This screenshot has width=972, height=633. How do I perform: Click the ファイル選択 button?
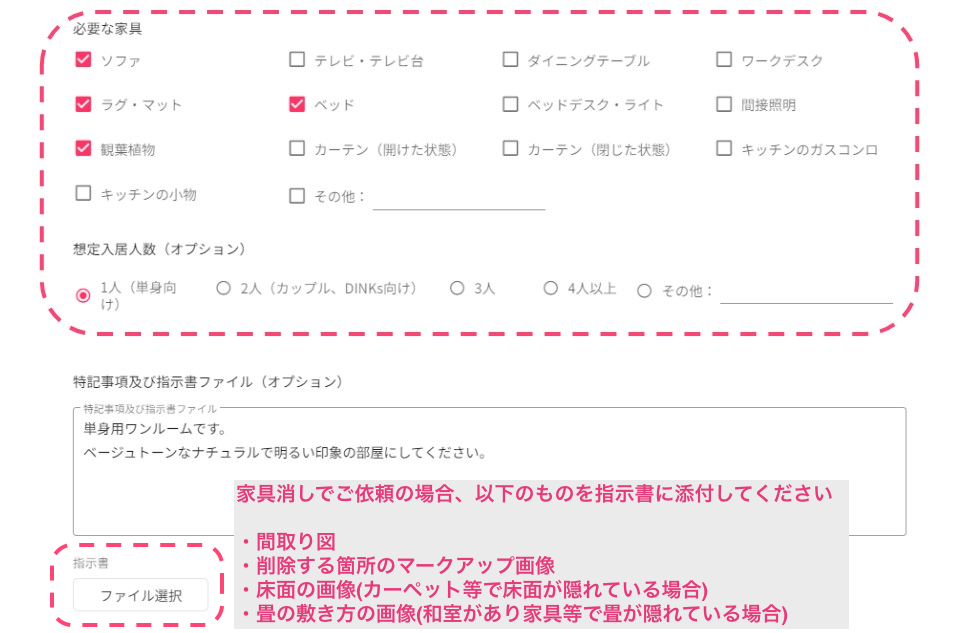pyautogui.click(x=141, y=595)
